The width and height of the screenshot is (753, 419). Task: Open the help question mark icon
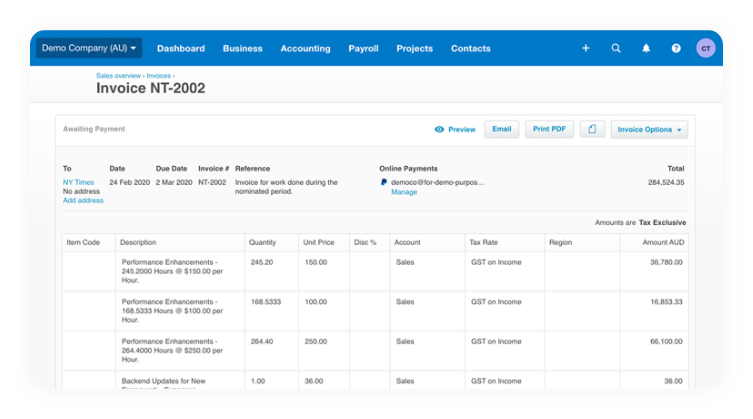(676, 48)
